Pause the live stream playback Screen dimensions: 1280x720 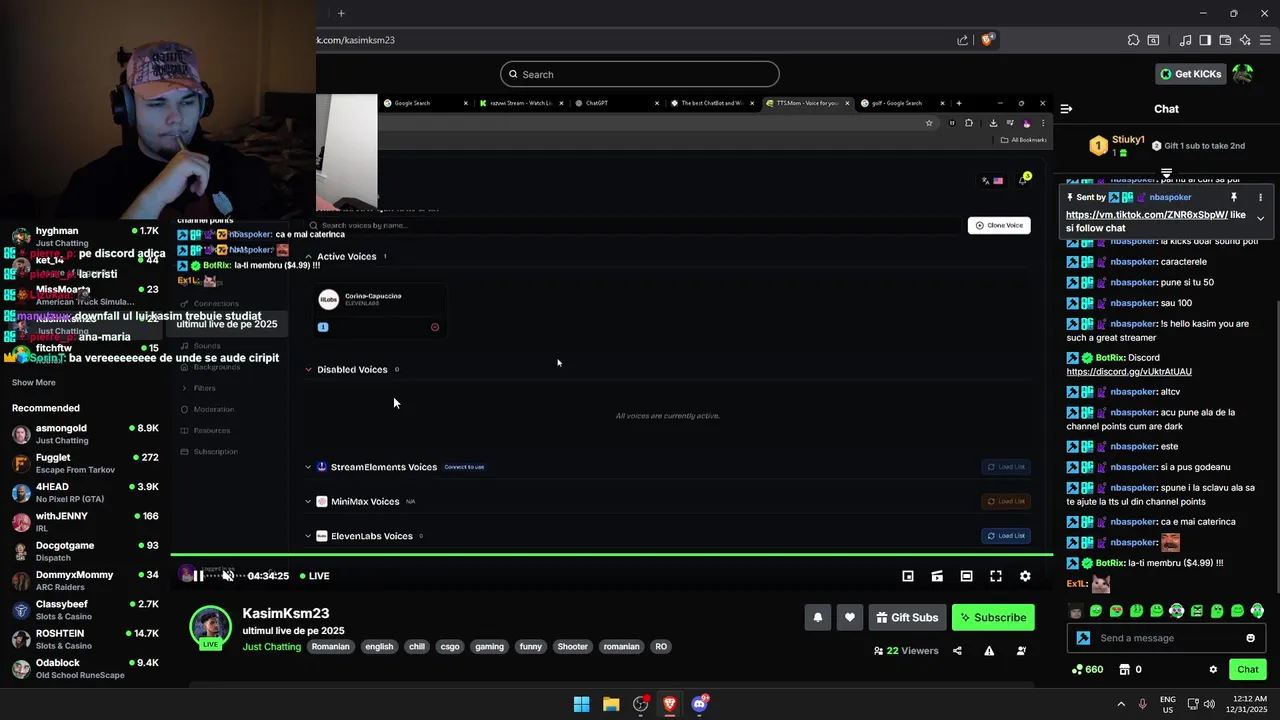tap(198, 576)
